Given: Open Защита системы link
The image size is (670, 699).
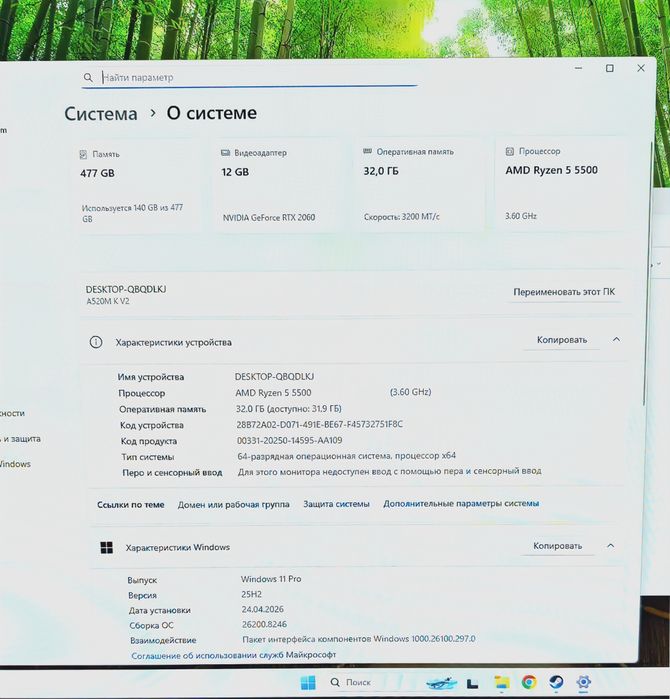Looking at the screenshot, I should [337, 504].
